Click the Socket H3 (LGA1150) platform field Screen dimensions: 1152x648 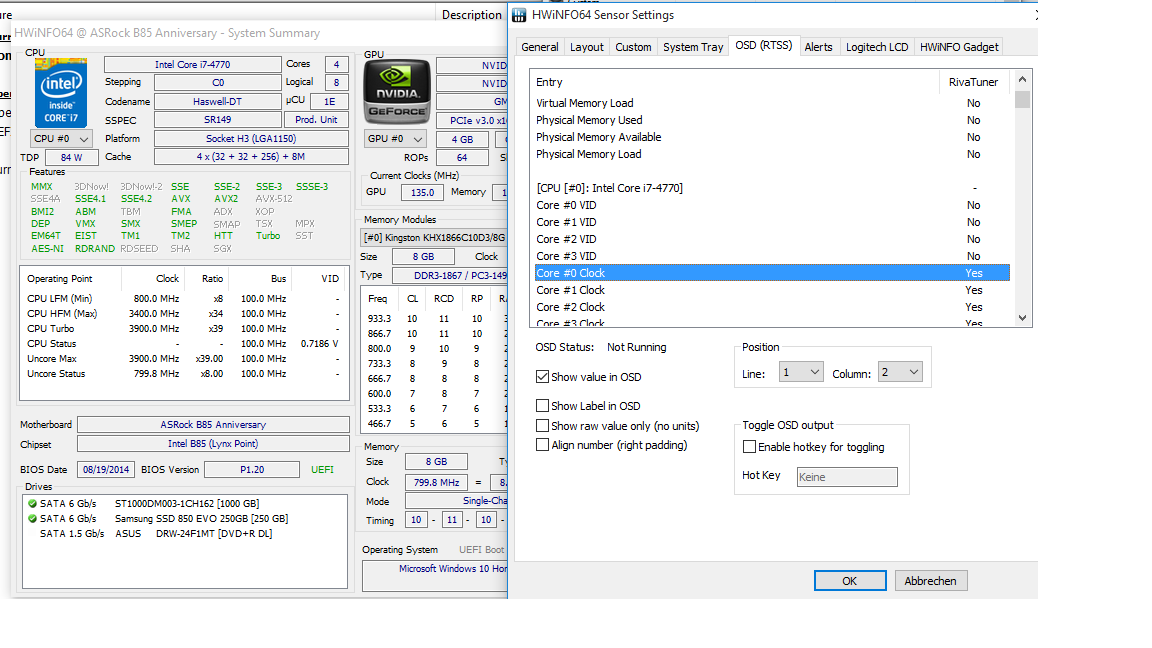point(251,138)
